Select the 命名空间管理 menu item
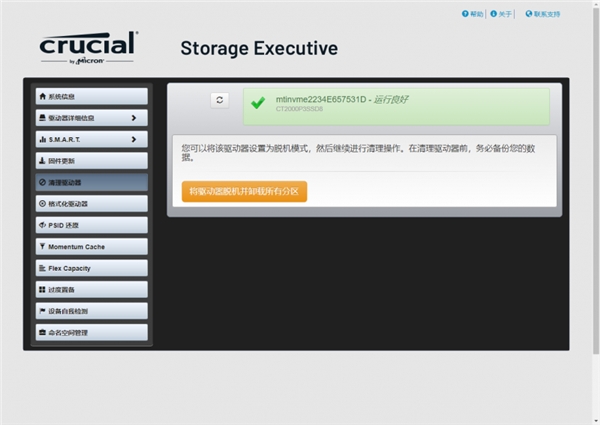Viewport: 600px width, 425px height. pyautogui.click(x=91, y=332)
